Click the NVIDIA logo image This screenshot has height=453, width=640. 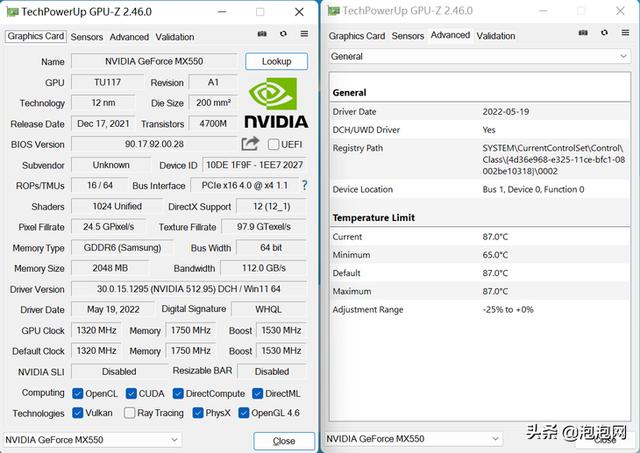point(276,104)
